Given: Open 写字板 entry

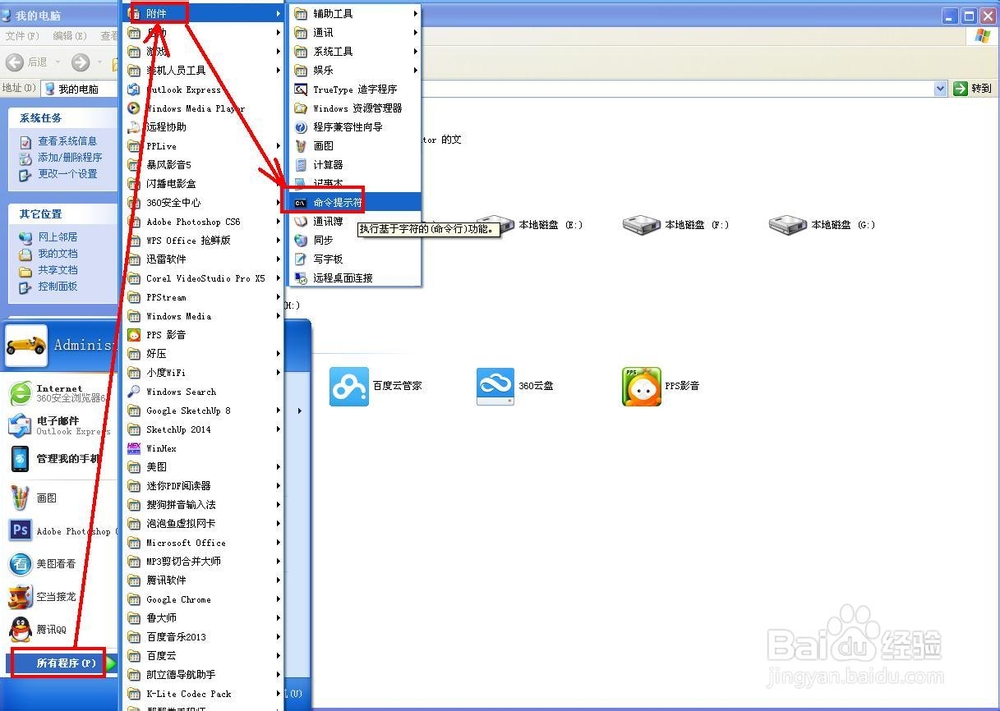Looking at the screenshot, I should point(355,259).
